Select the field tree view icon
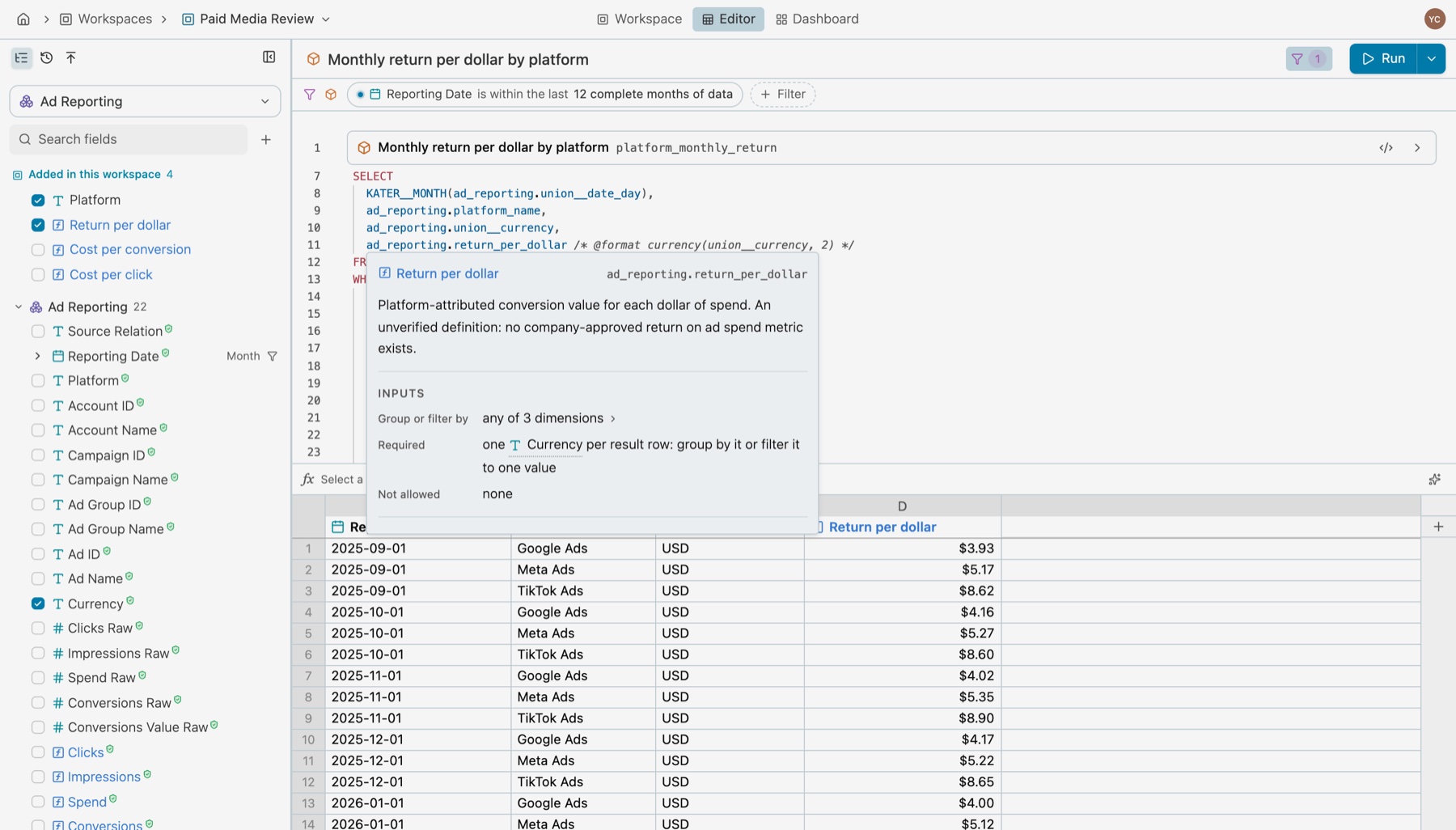Screen dimensions: 1456x830 click(22, 57)
